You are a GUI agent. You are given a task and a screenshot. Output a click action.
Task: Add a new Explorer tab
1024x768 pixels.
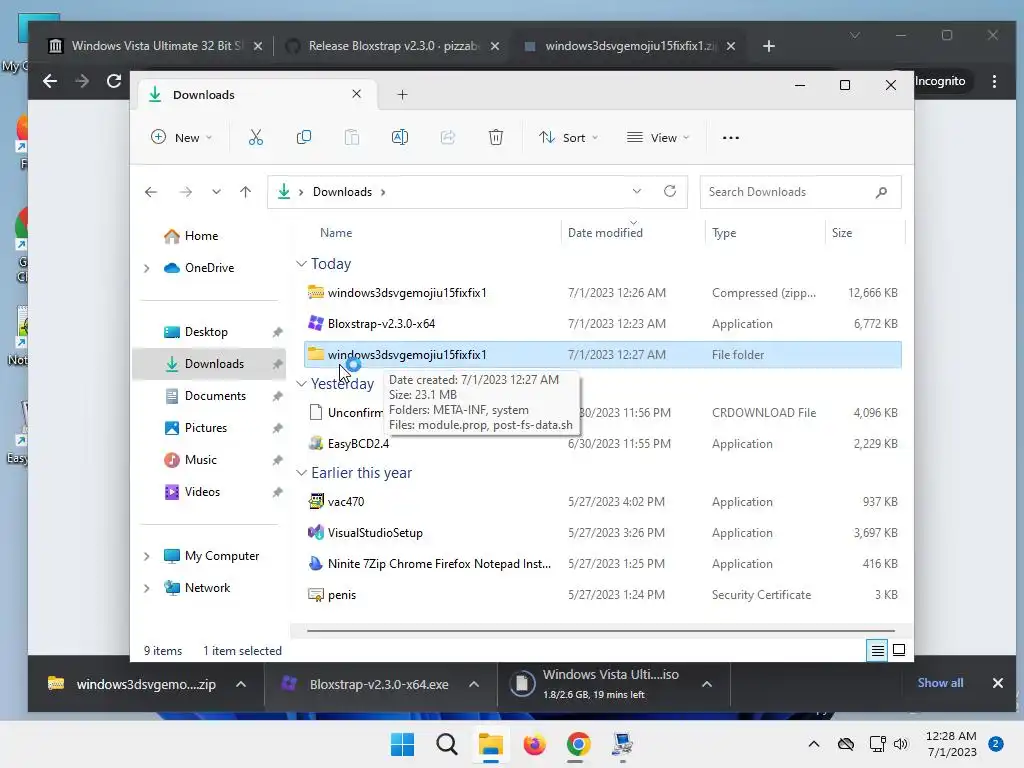click(x=402, y=95)
